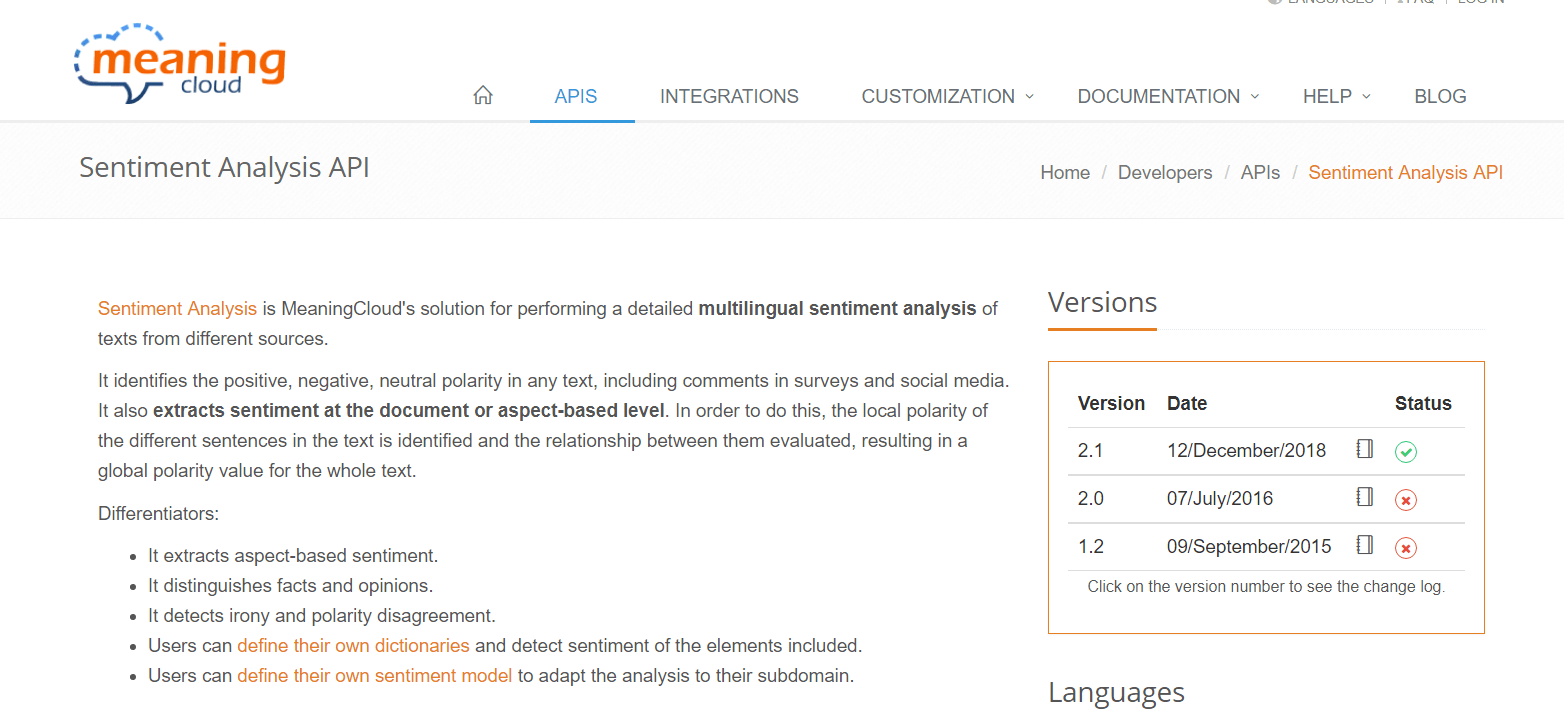The height and width of the screenshot is (716, 1564).
Task: Click the red cross status icon for 2.0
Action: (1406, 500)
